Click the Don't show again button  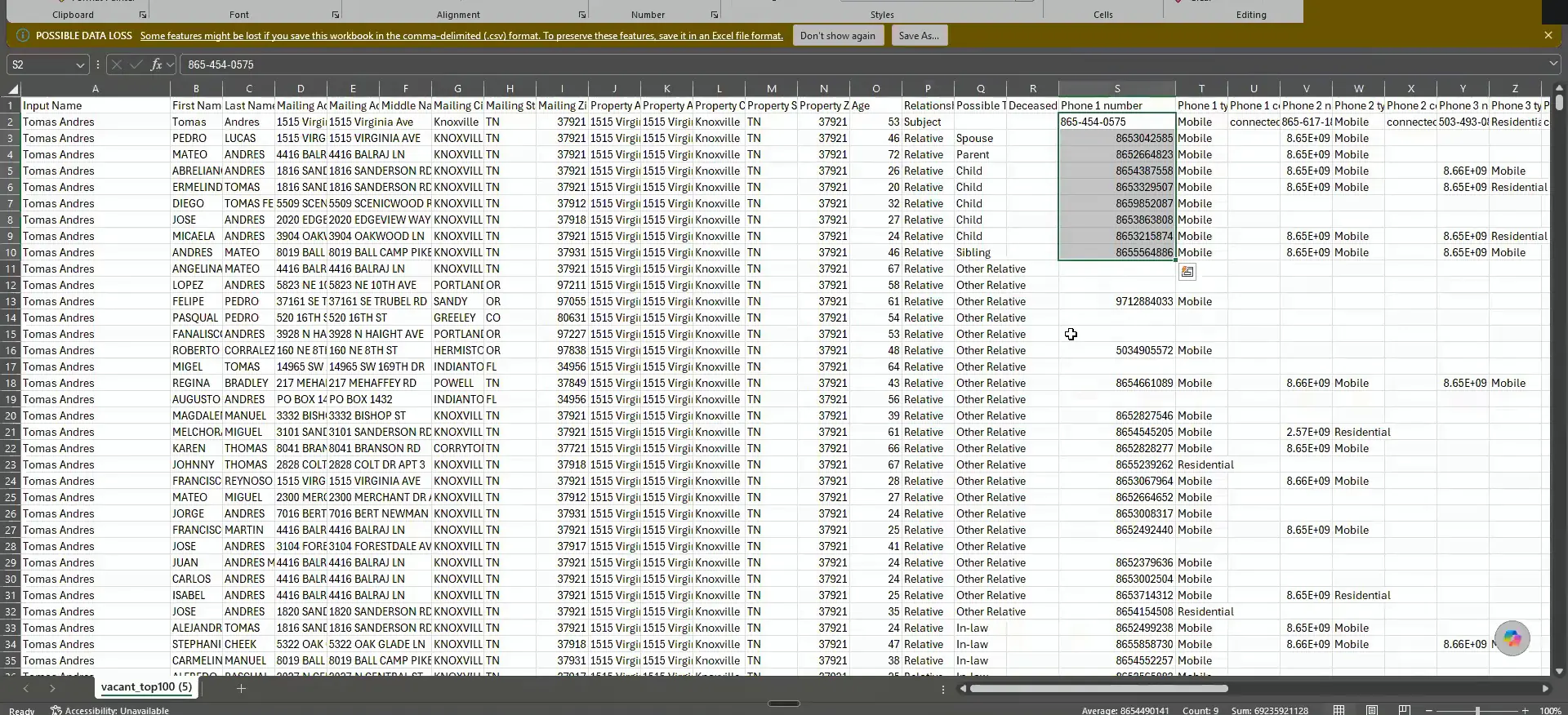coord(837,35)
